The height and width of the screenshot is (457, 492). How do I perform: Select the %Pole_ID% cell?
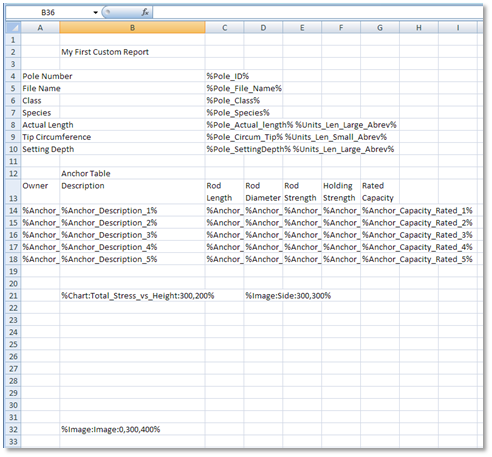224,76
